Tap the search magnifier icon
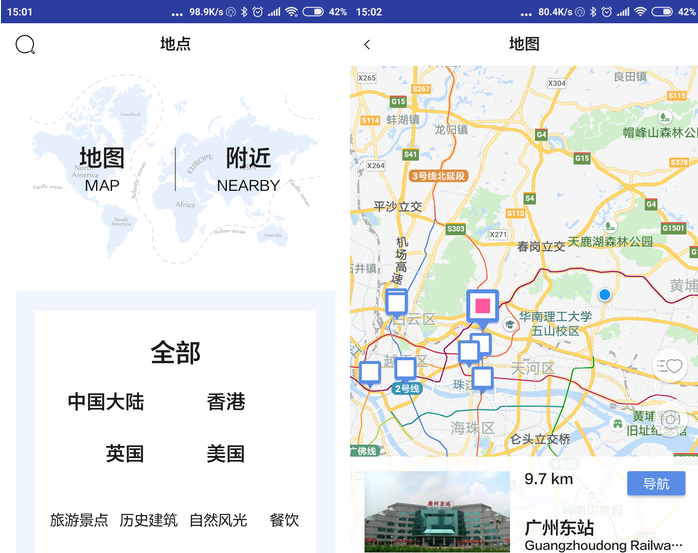The width and height of the screenshot is (698, 553). pos(25,45)
